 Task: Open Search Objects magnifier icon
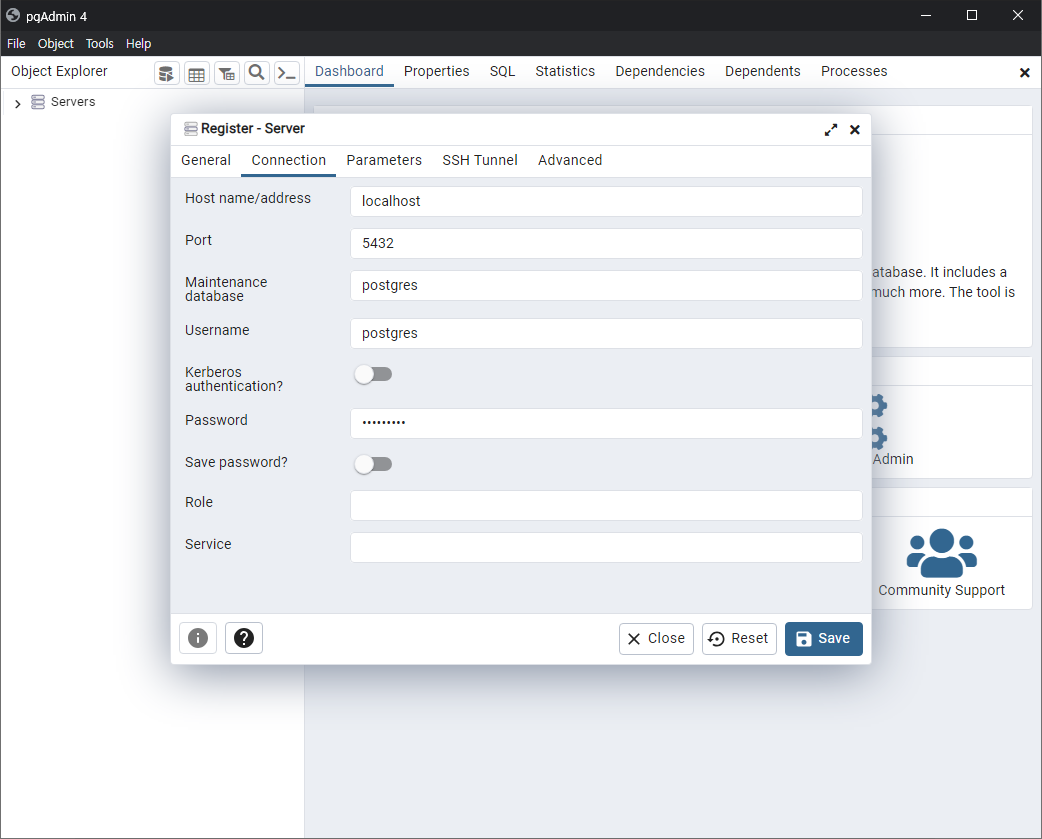257,73
